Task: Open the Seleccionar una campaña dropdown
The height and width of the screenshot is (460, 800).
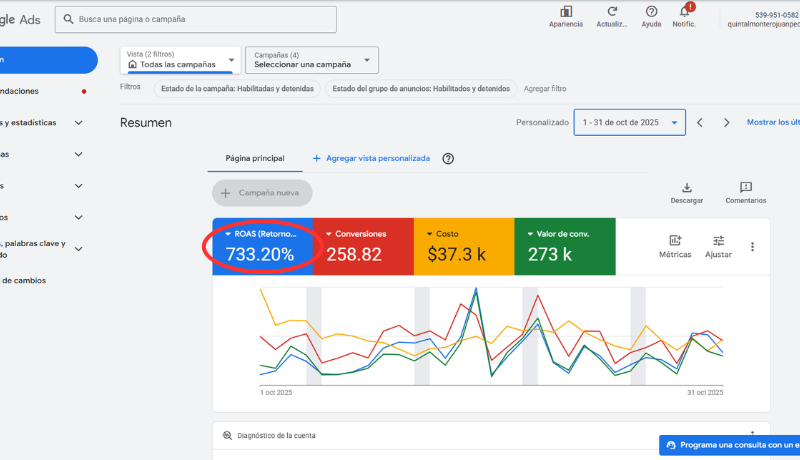Action: pos(312,60)
